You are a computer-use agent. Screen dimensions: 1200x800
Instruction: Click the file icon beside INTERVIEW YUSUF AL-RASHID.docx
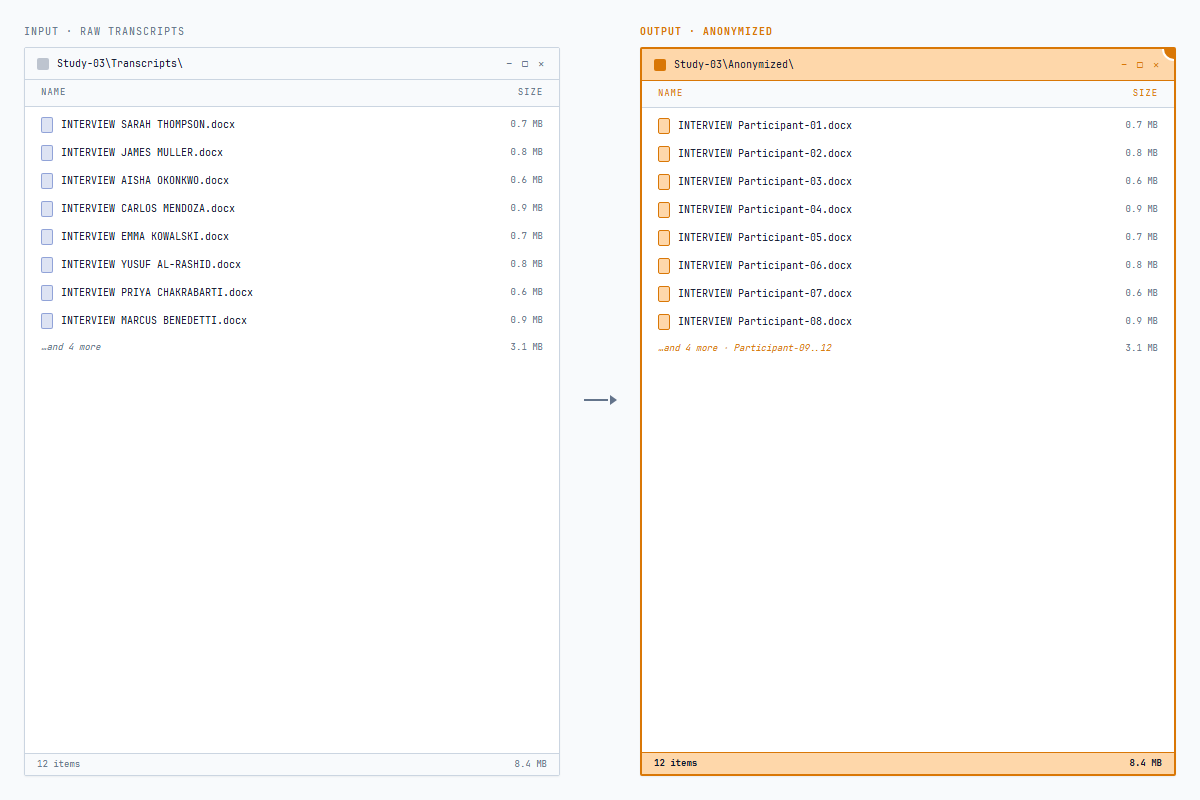pyautogui.click(x=46, y=264)
